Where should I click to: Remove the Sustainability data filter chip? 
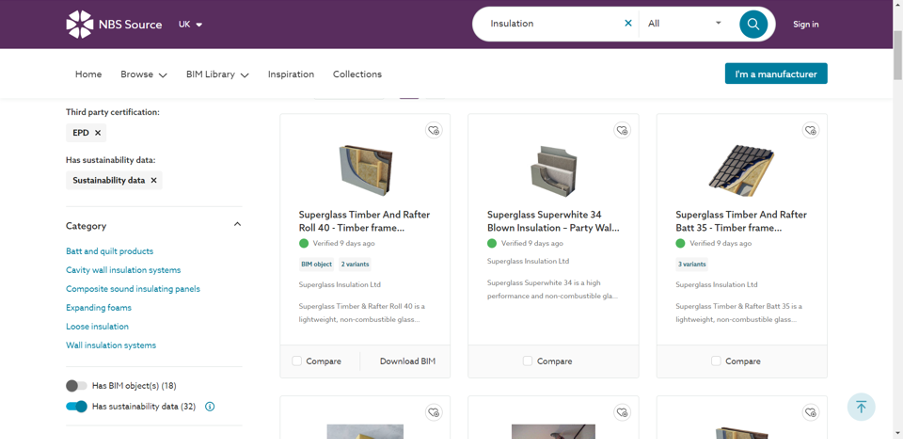click(x=153, y=180)
